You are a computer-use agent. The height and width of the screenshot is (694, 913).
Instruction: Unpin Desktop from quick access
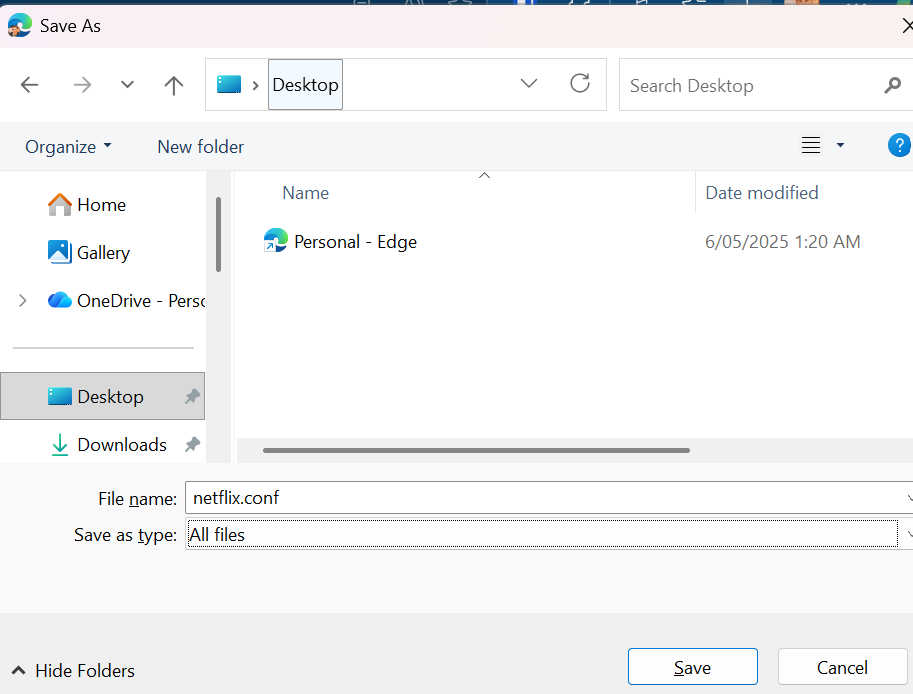tap(192, 397)
